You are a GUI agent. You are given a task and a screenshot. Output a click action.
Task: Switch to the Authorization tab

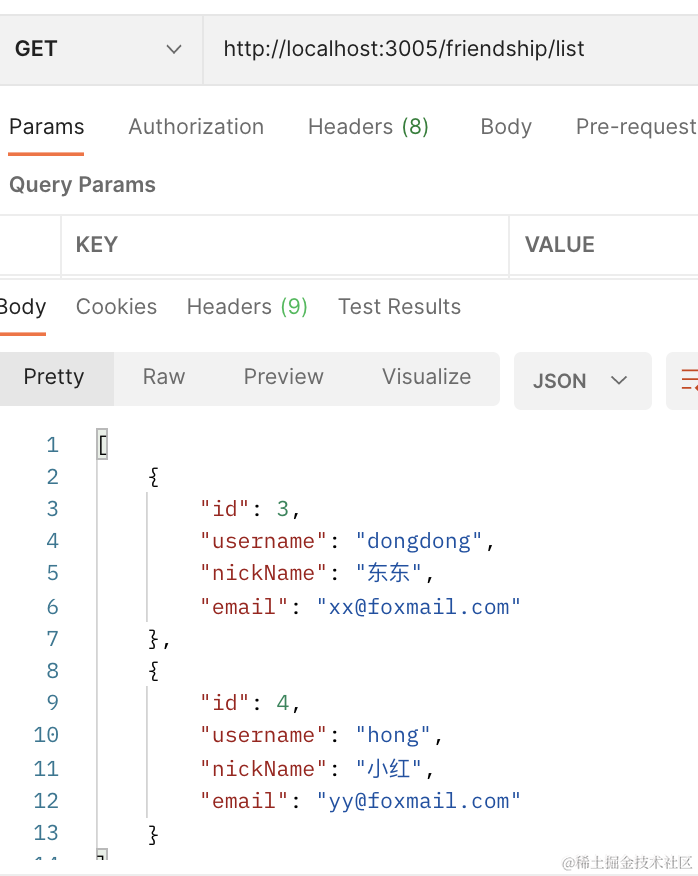coord(196,127)
